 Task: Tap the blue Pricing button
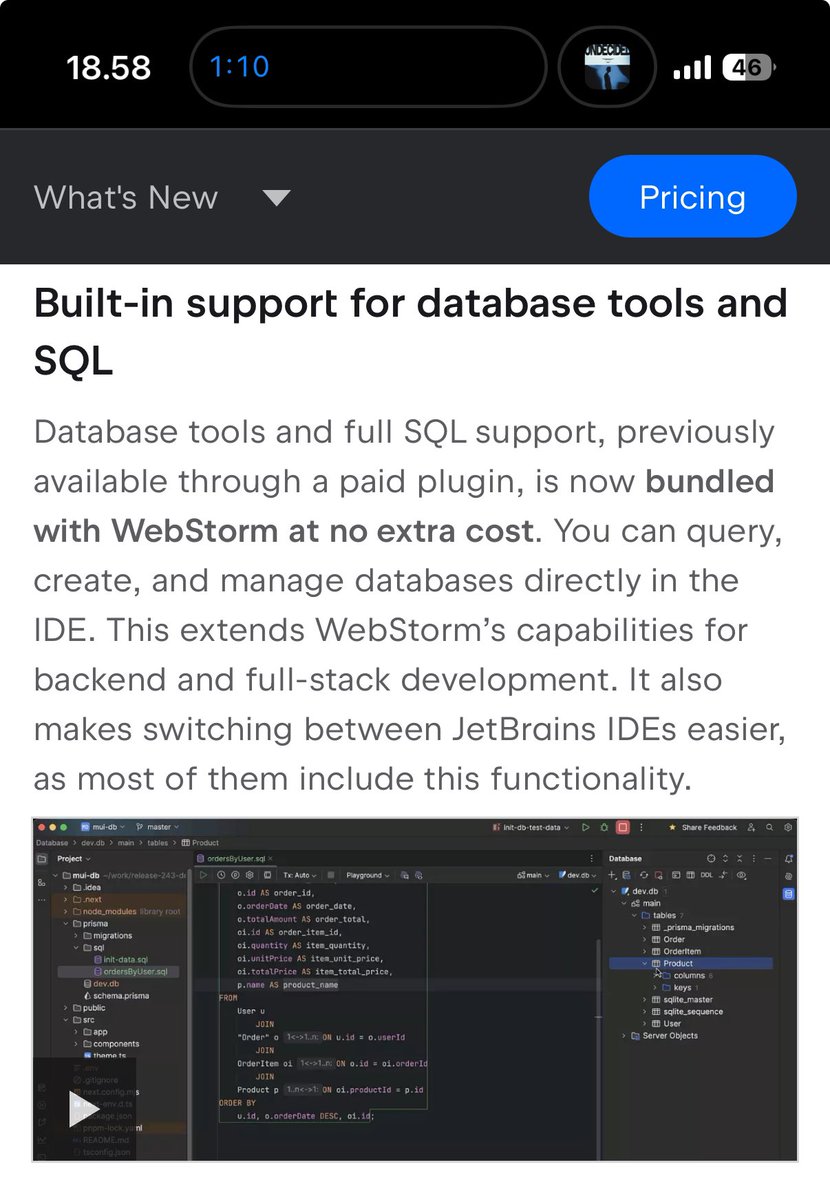(x=693, y=197)
